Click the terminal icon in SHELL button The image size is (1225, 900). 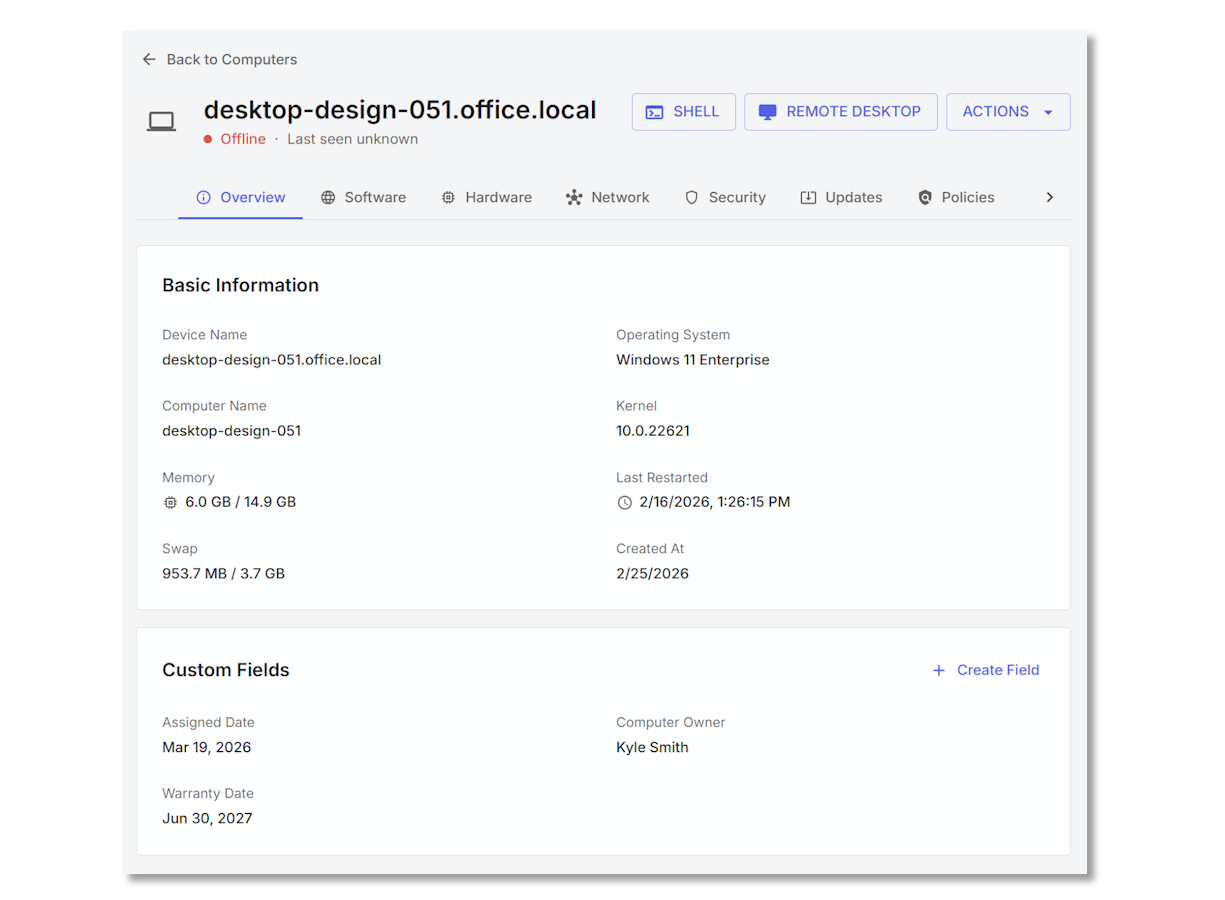655,112
